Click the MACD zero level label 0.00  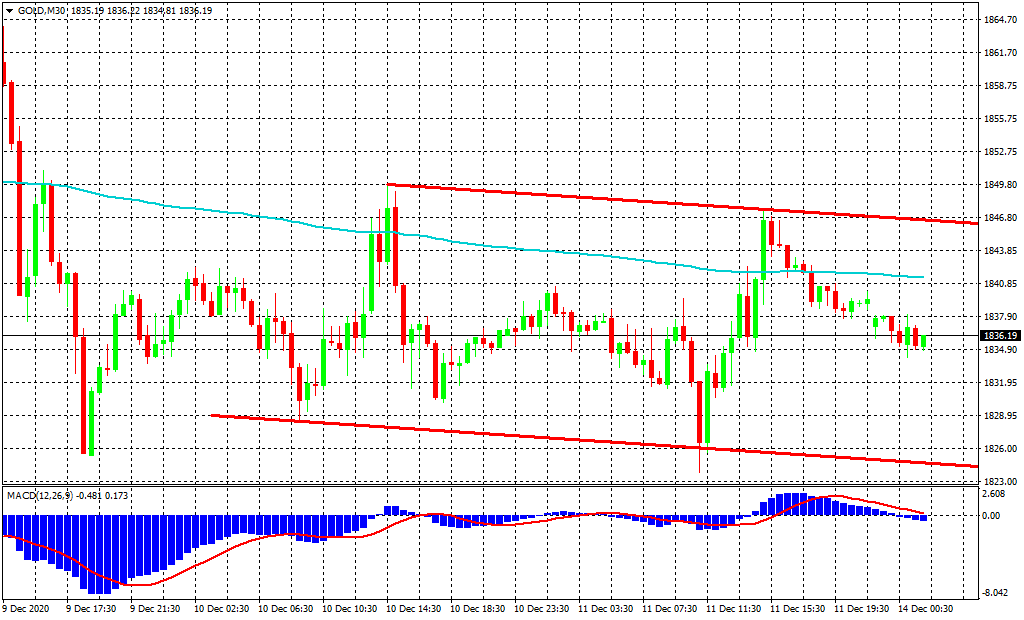(992, 516)
